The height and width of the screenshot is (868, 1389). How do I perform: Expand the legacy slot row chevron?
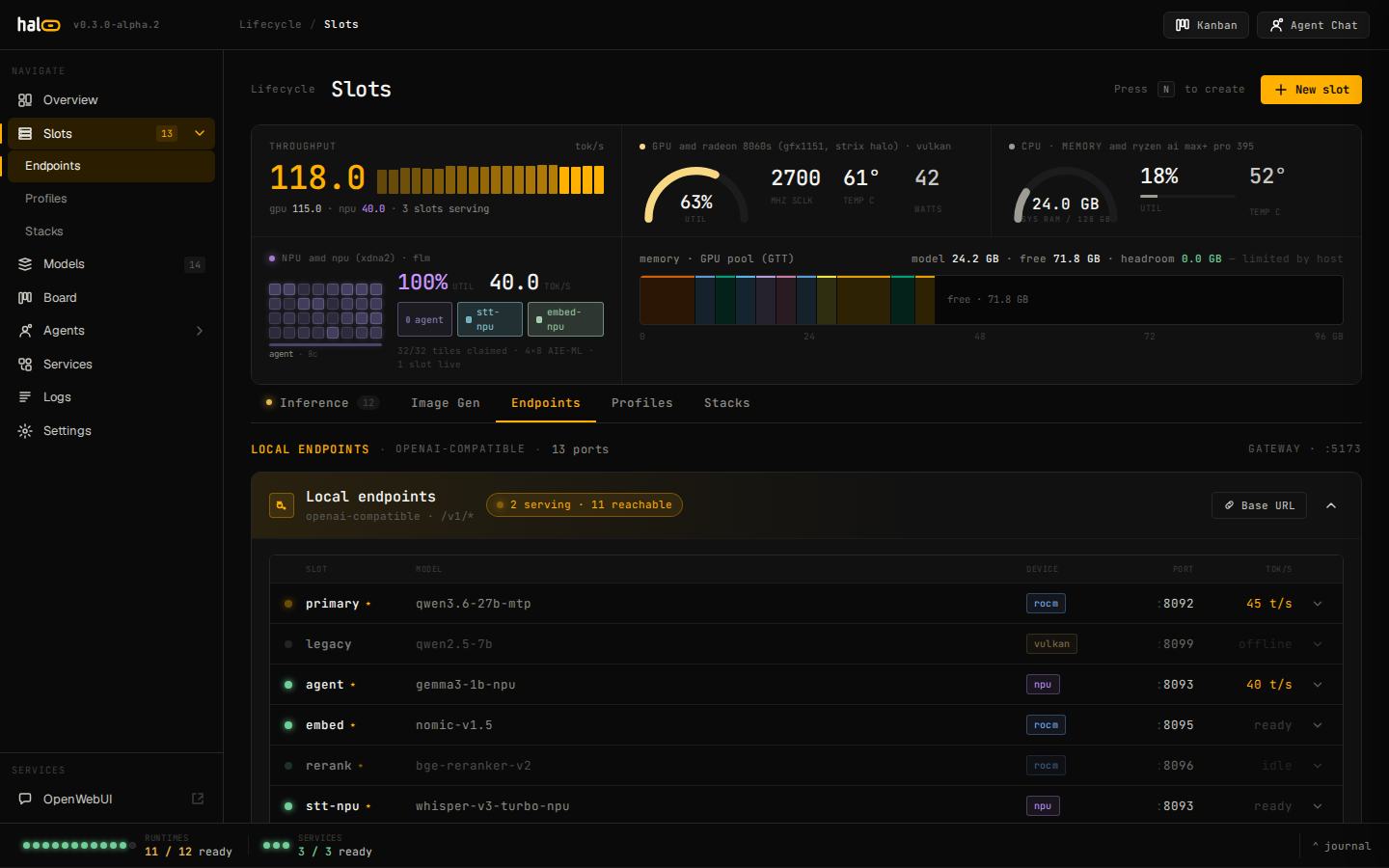pos(1318,644)
